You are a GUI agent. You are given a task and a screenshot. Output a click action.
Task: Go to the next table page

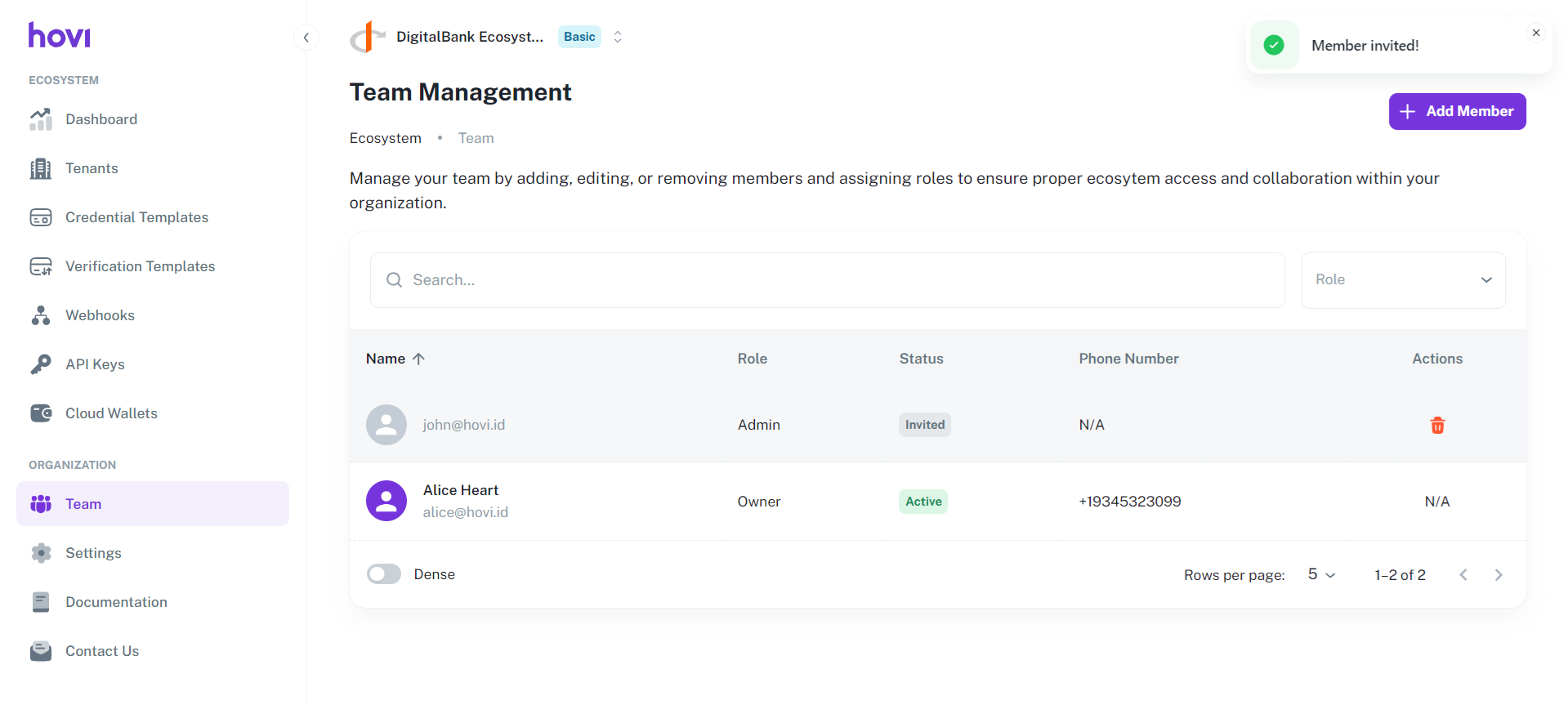1498,575
